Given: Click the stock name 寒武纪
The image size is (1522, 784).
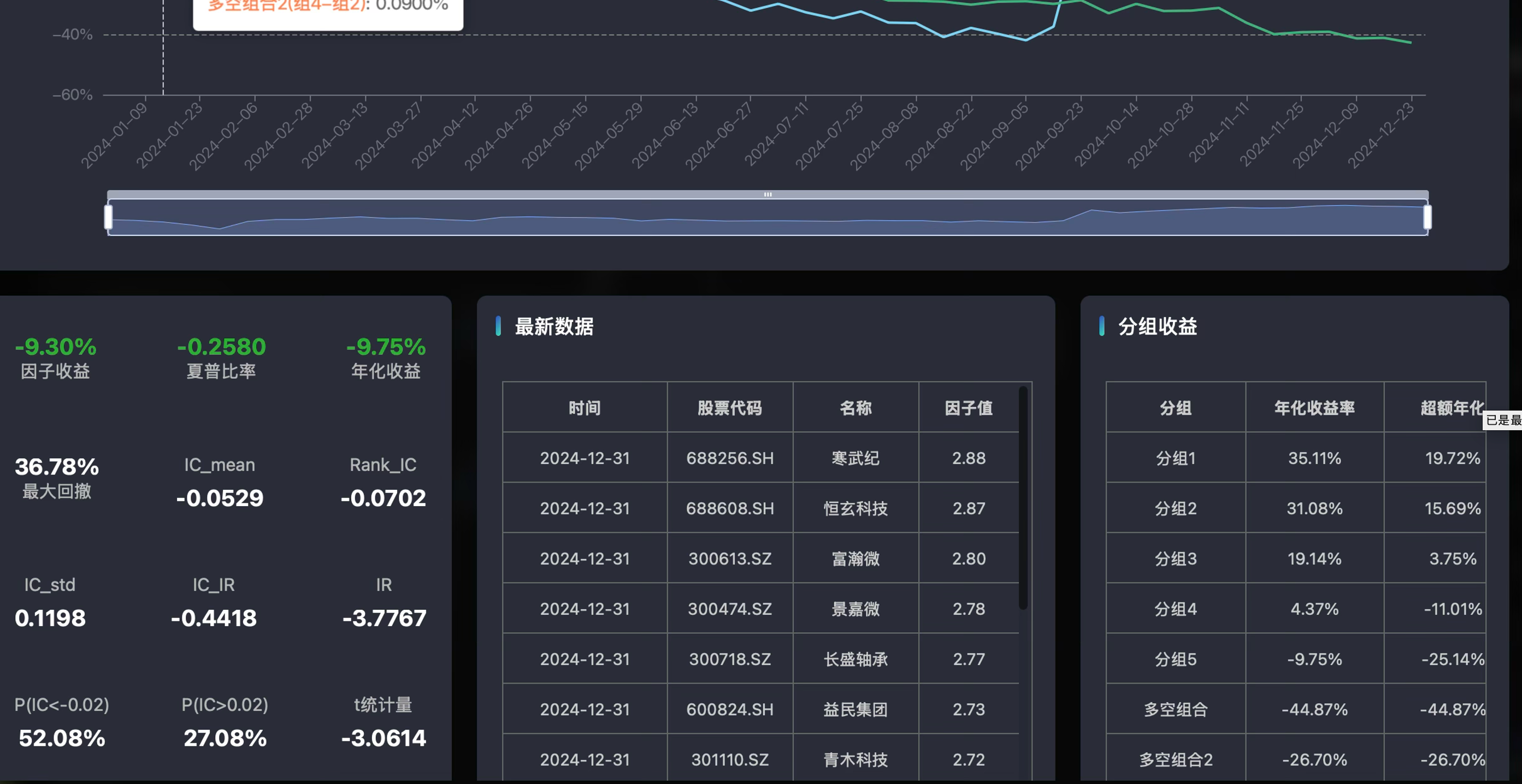Looking at the screenshot, I should pos(856,458).
